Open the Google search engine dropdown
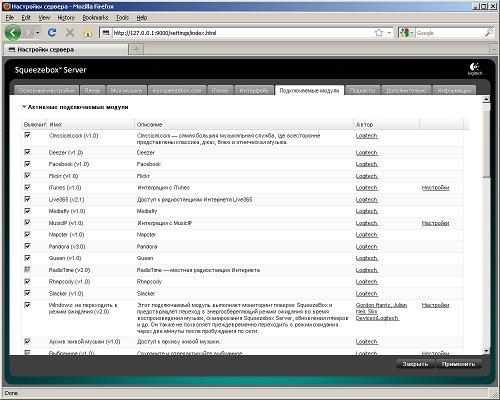 click(407, 33)
